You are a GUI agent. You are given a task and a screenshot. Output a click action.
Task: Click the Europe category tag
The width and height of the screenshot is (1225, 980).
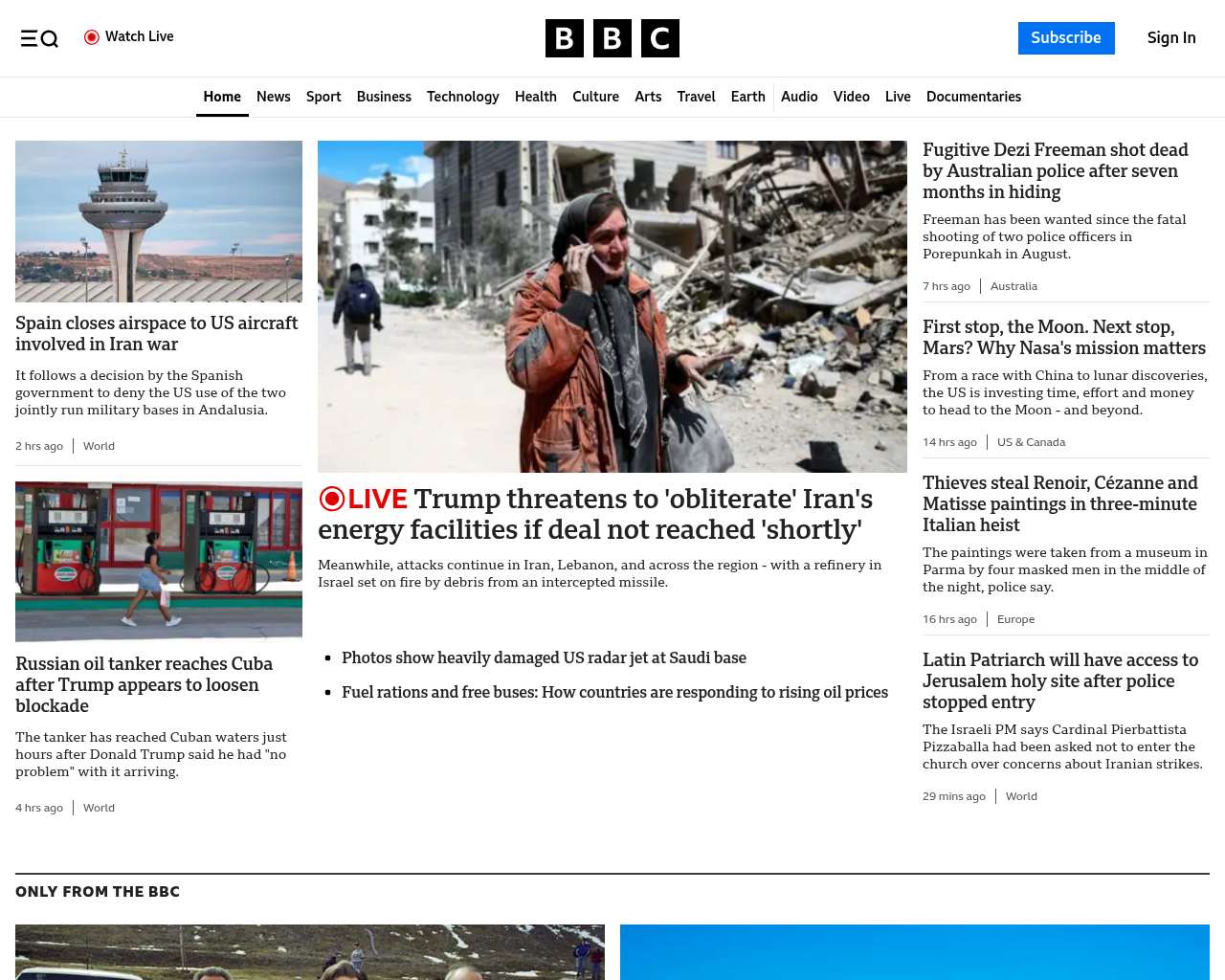tap(1015, 619)
